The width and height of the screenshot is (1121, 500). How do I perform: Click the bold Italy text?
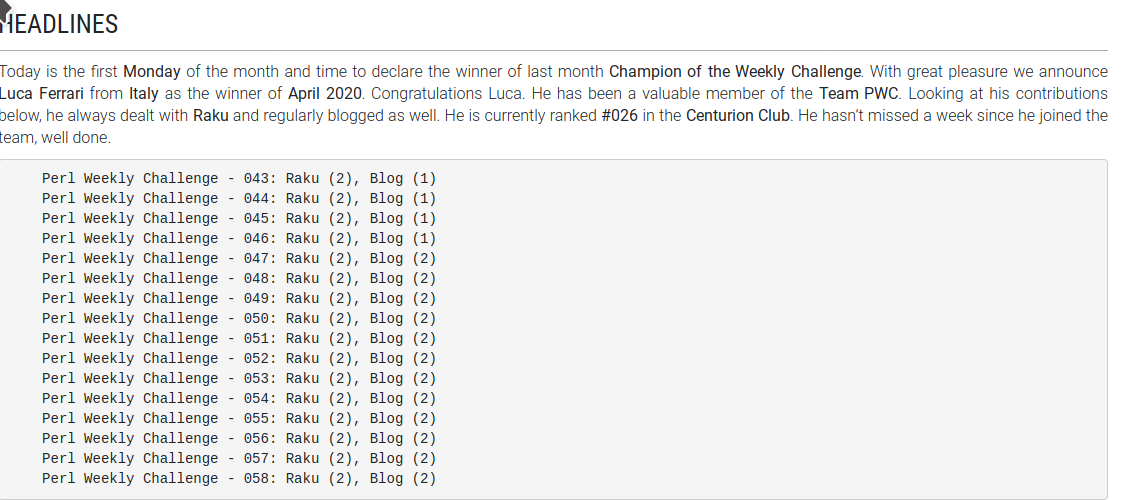[144, 94]
